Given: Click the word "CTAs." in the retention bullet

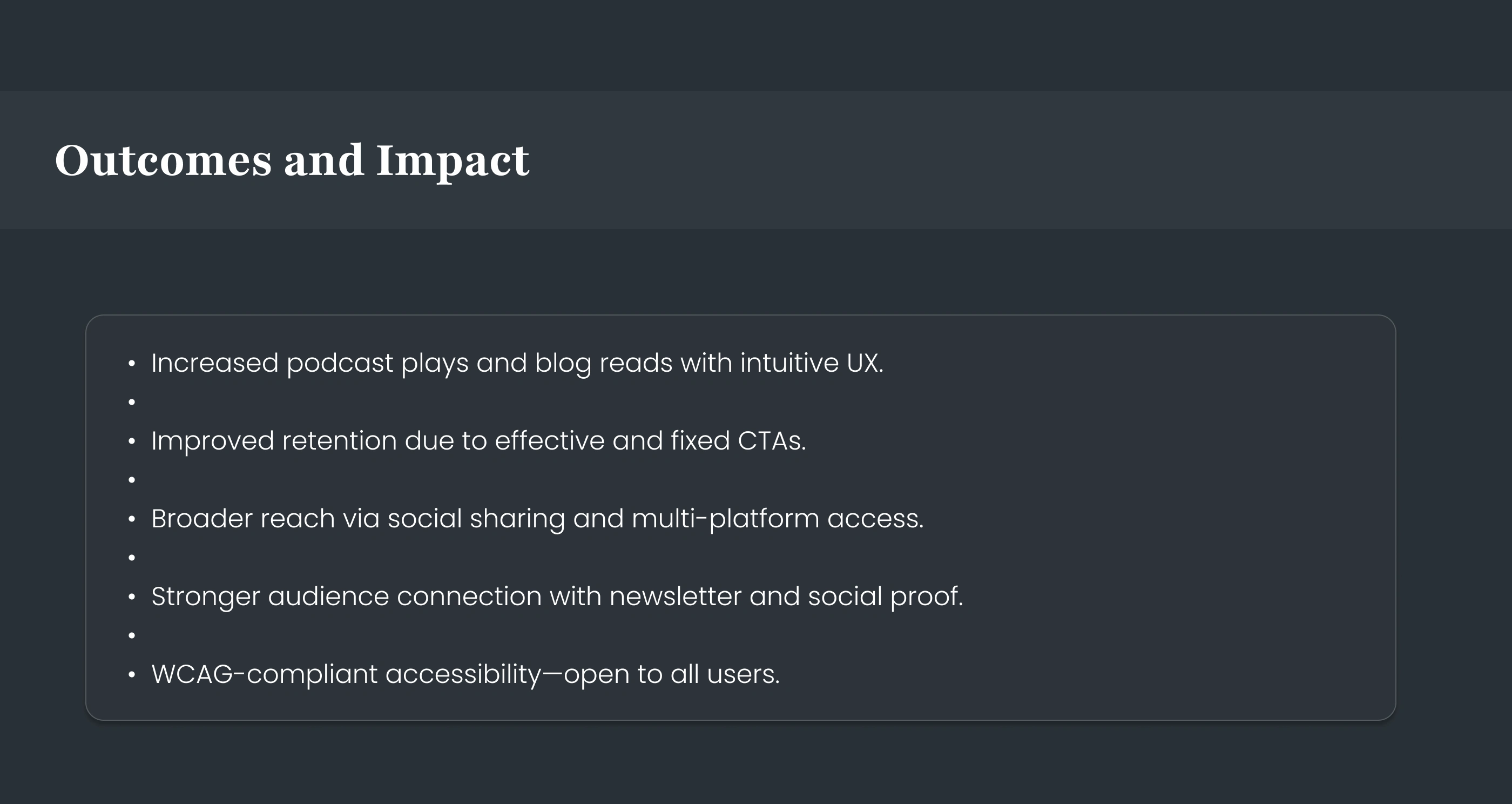Looking at the screenshot, I should tap(771, 441).
